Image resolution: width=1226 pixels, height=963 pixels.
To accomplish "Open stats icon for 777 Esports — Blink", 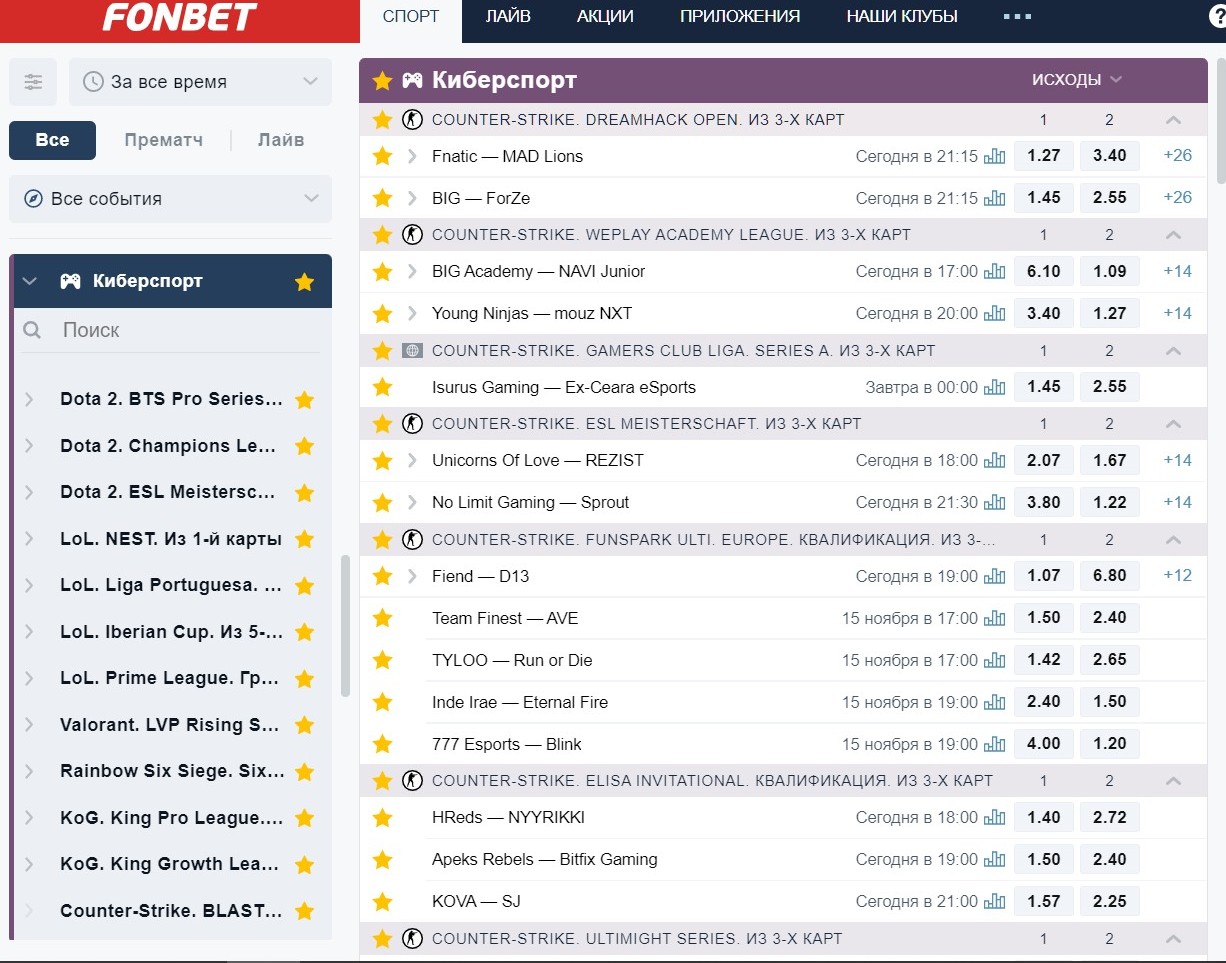I will coord(994,744).
